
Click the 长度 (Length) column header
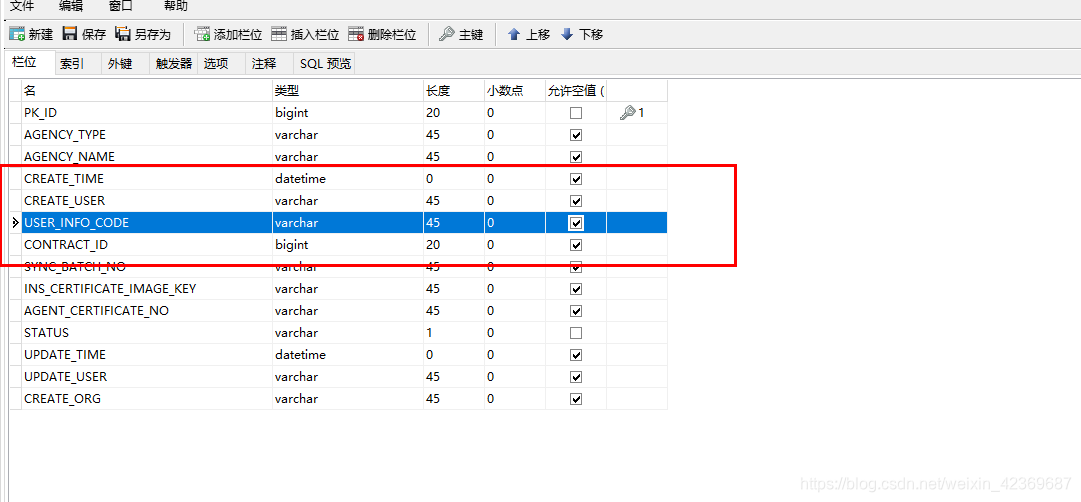454,90
